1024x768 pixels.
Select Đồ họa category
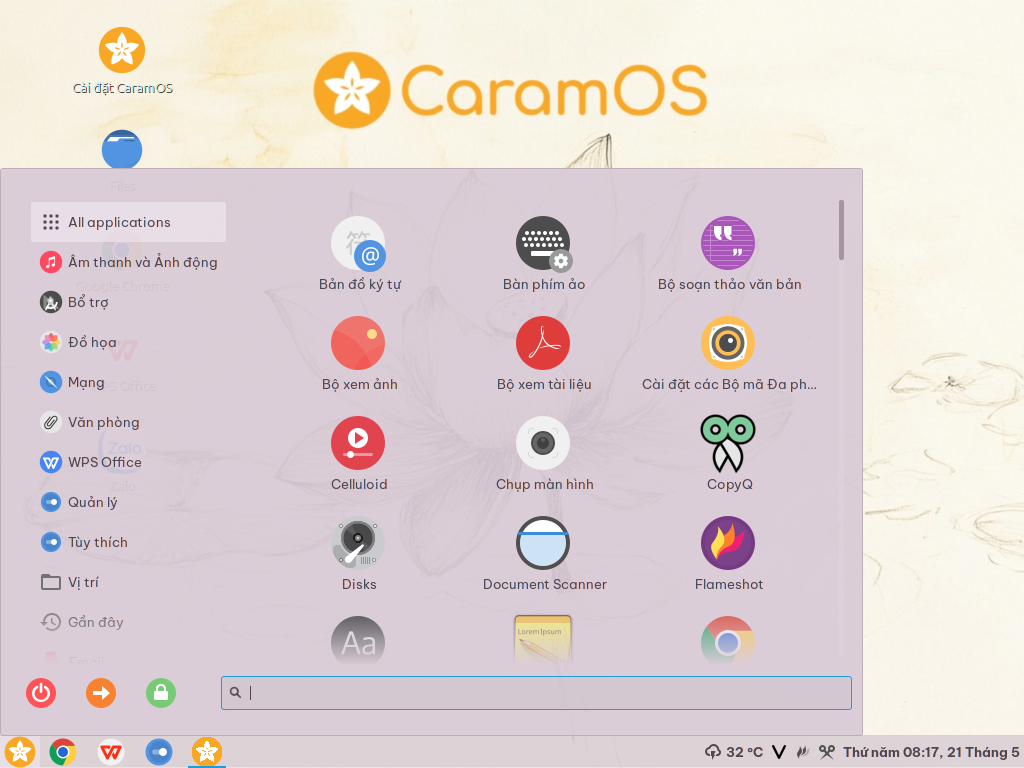pos(128,342)
